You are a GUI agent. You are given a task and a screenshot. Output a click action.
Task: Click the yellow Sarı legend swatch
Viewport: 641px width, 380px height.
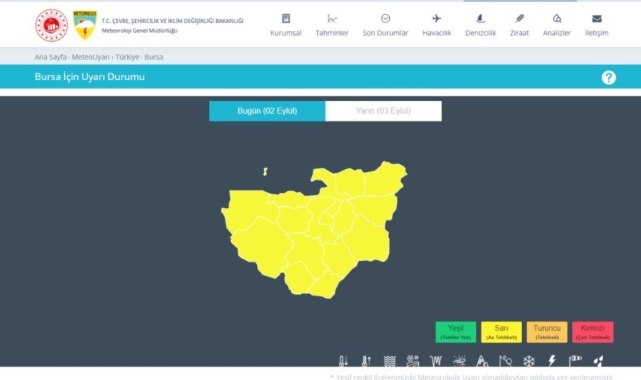click(501, 332)
